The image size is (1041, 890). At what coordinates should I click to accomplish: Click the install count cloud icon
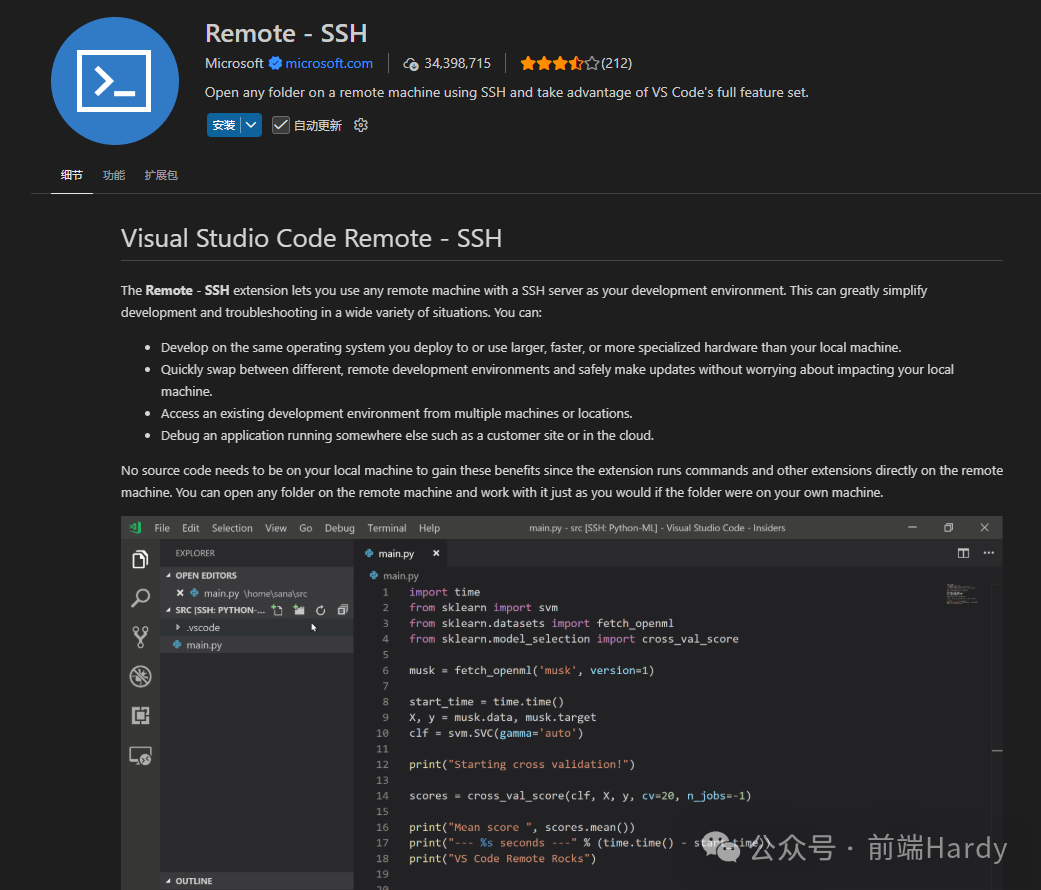click(411, 64)
